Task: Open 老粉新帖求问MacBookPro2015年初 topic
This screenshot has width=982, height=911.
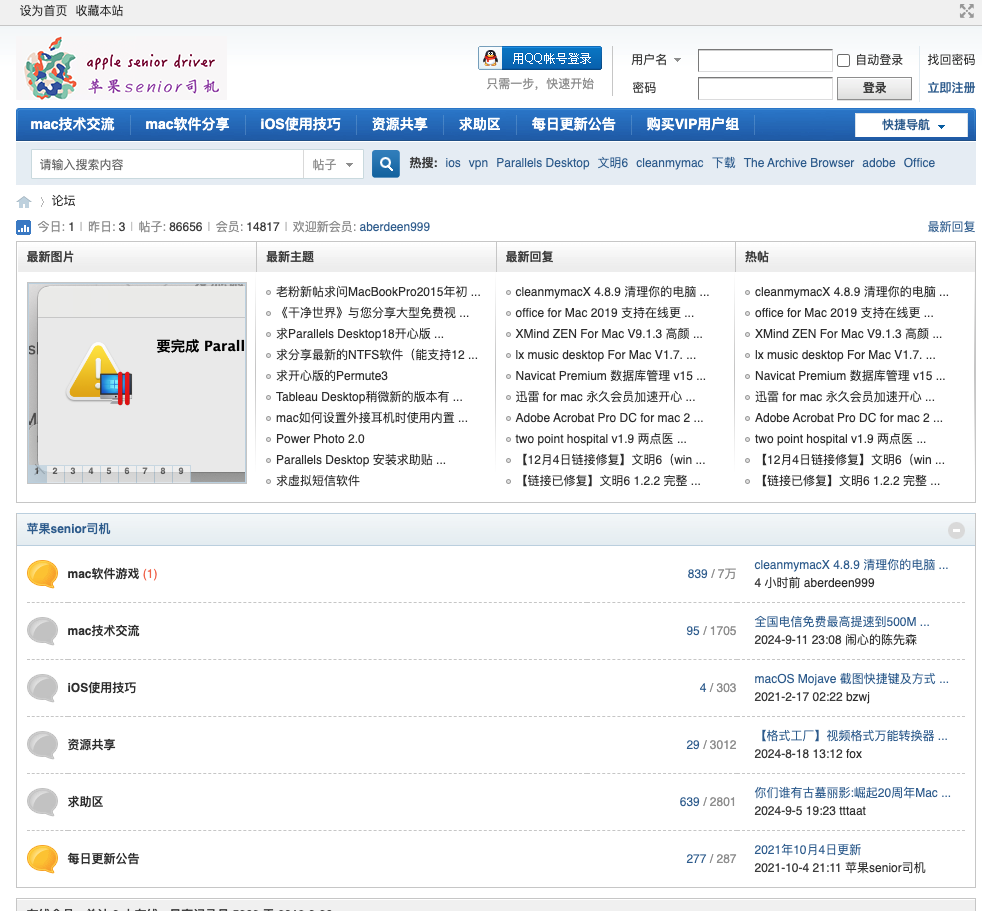Action: 378,292
